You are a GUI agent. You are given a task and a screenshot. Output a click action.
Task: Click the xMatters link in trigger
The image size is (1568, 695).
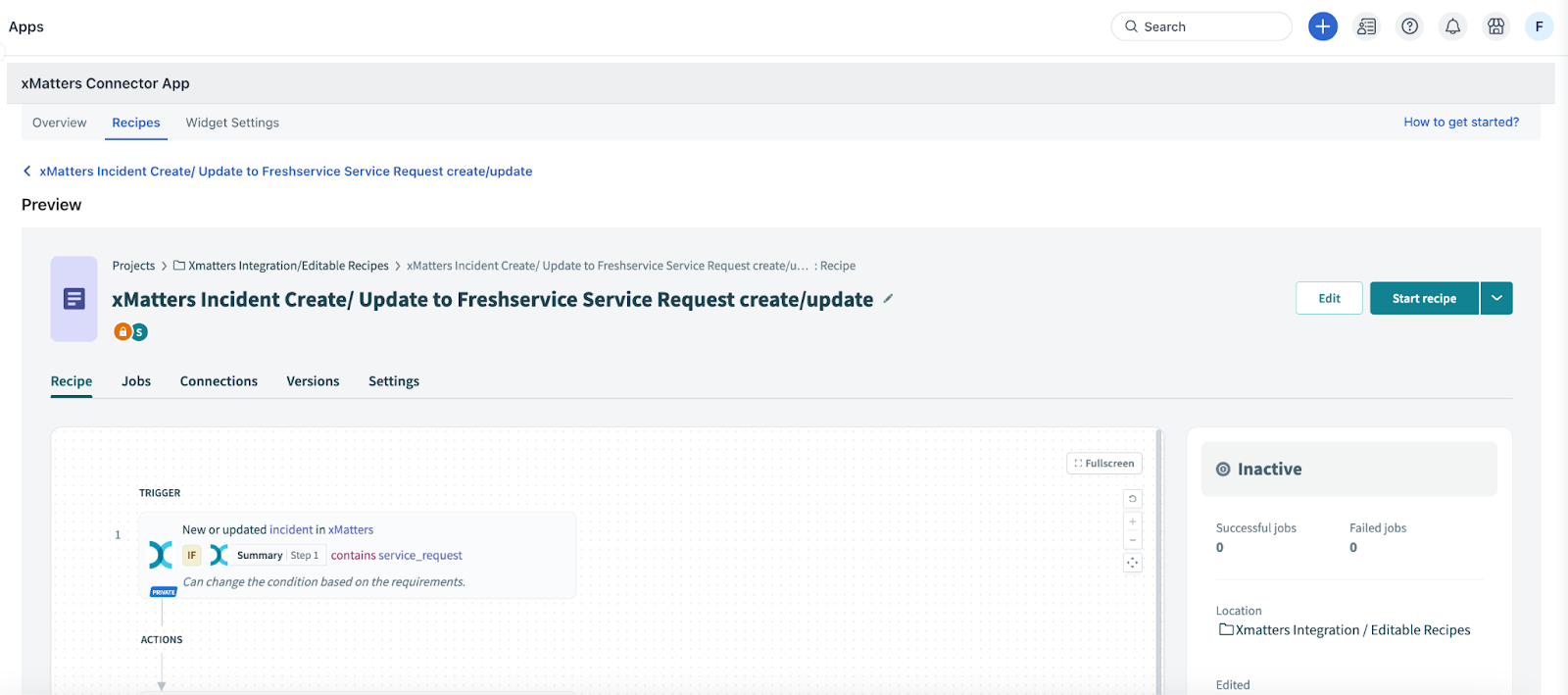click(x=351, y=529)
